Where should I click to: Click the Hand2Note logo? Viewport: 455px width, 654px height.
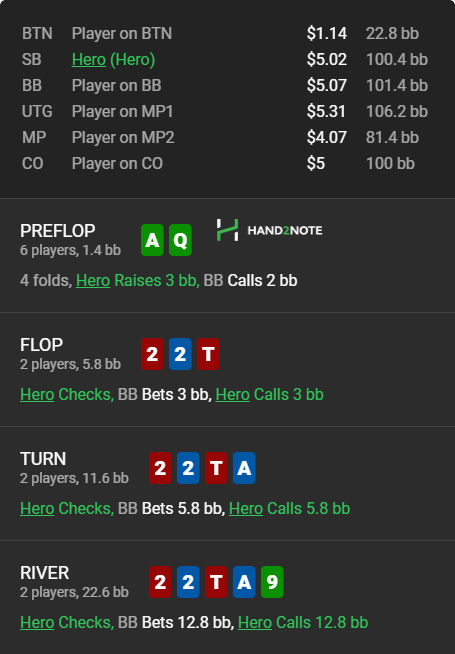tap(269, 230)
